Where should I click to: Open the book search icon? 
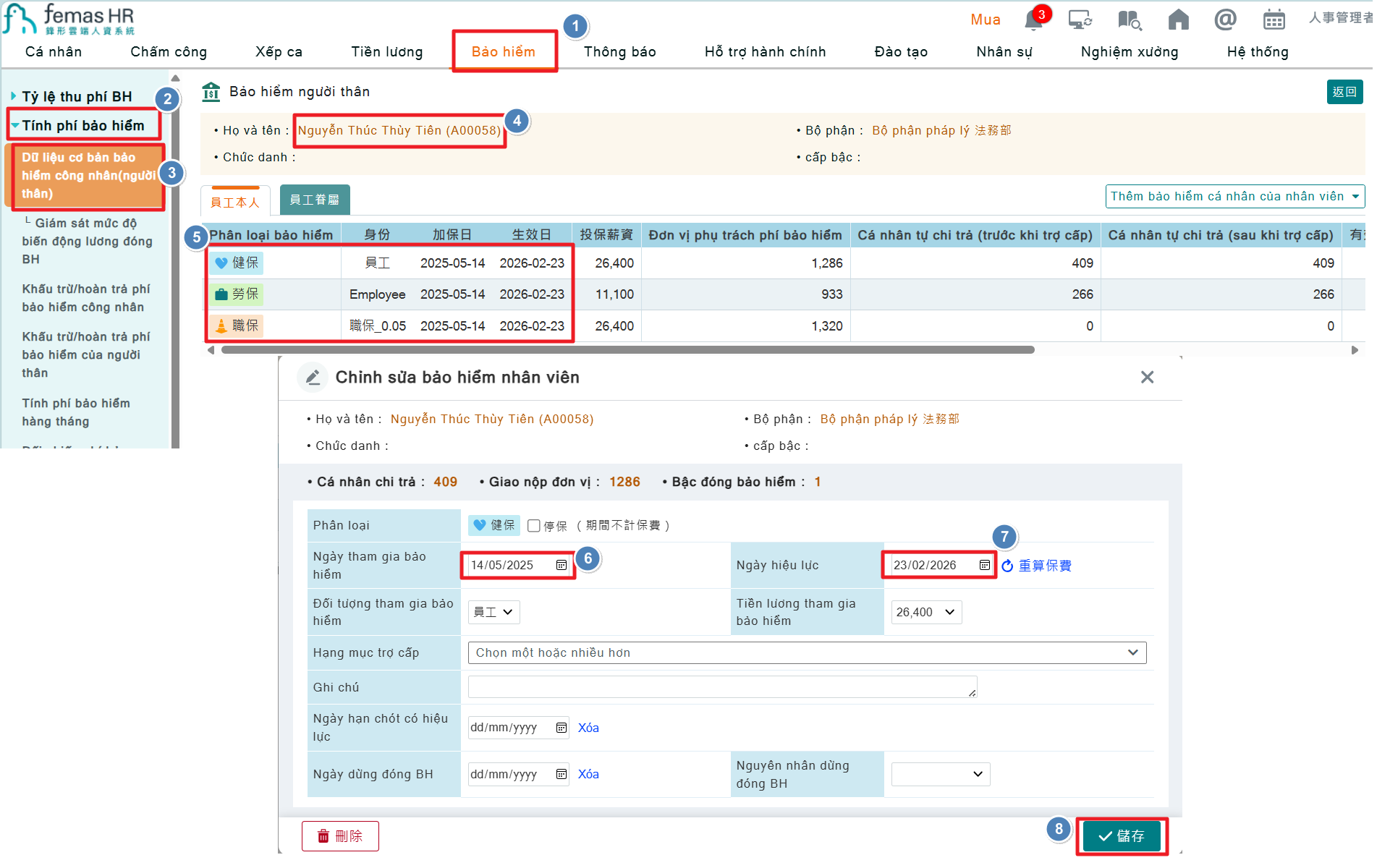click(1129, 20)
